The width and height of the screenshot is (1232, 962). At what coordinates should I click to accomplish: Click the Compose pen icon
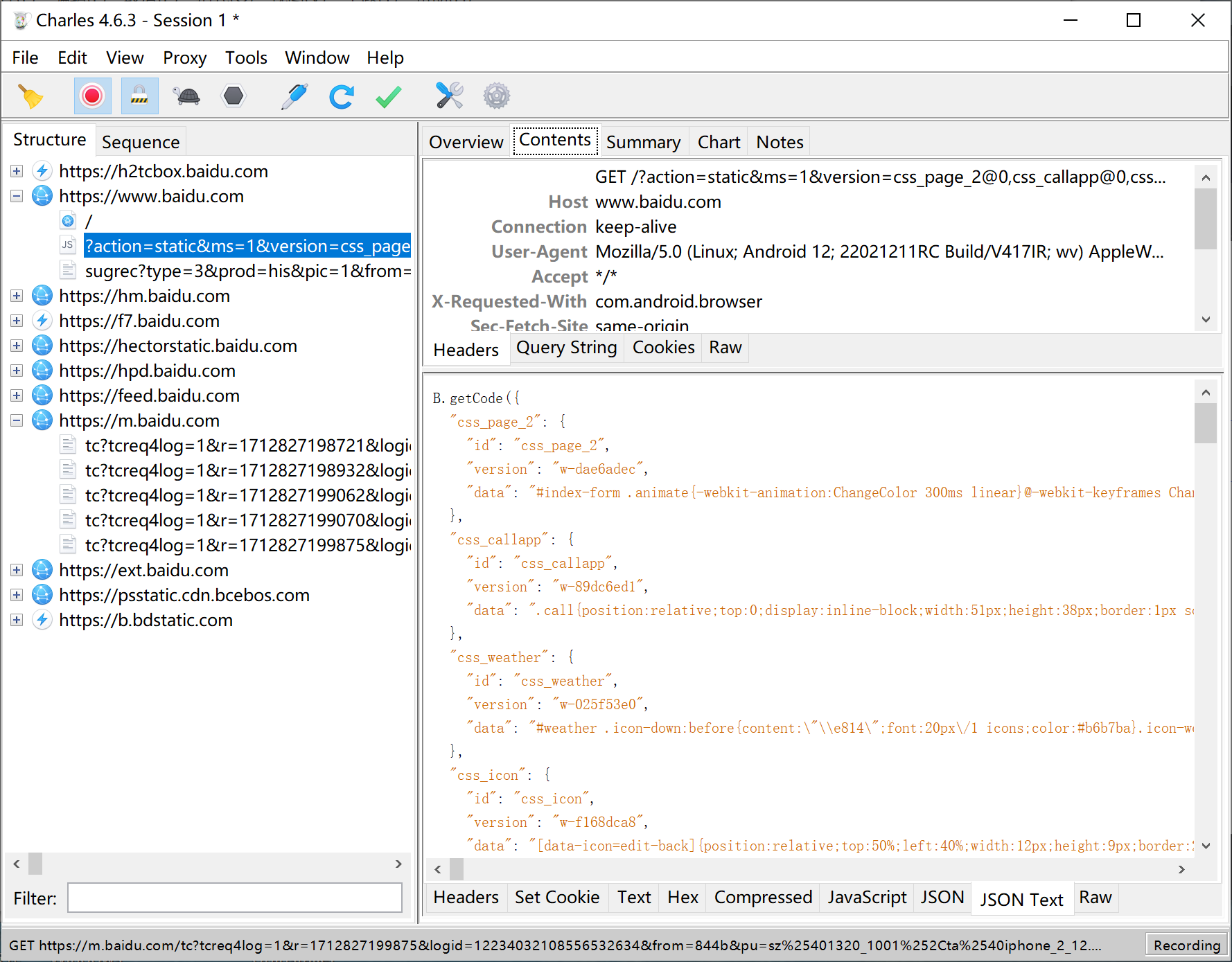tap(294, 96)
